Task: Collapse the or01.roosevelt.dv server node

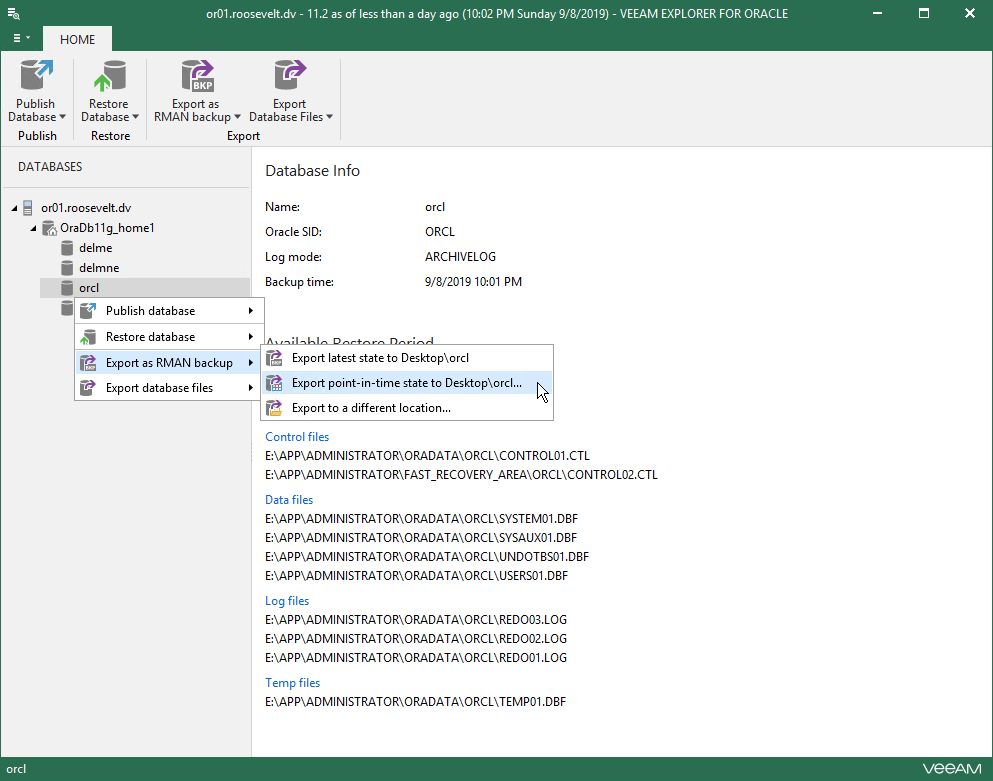Action: (14, 208)
